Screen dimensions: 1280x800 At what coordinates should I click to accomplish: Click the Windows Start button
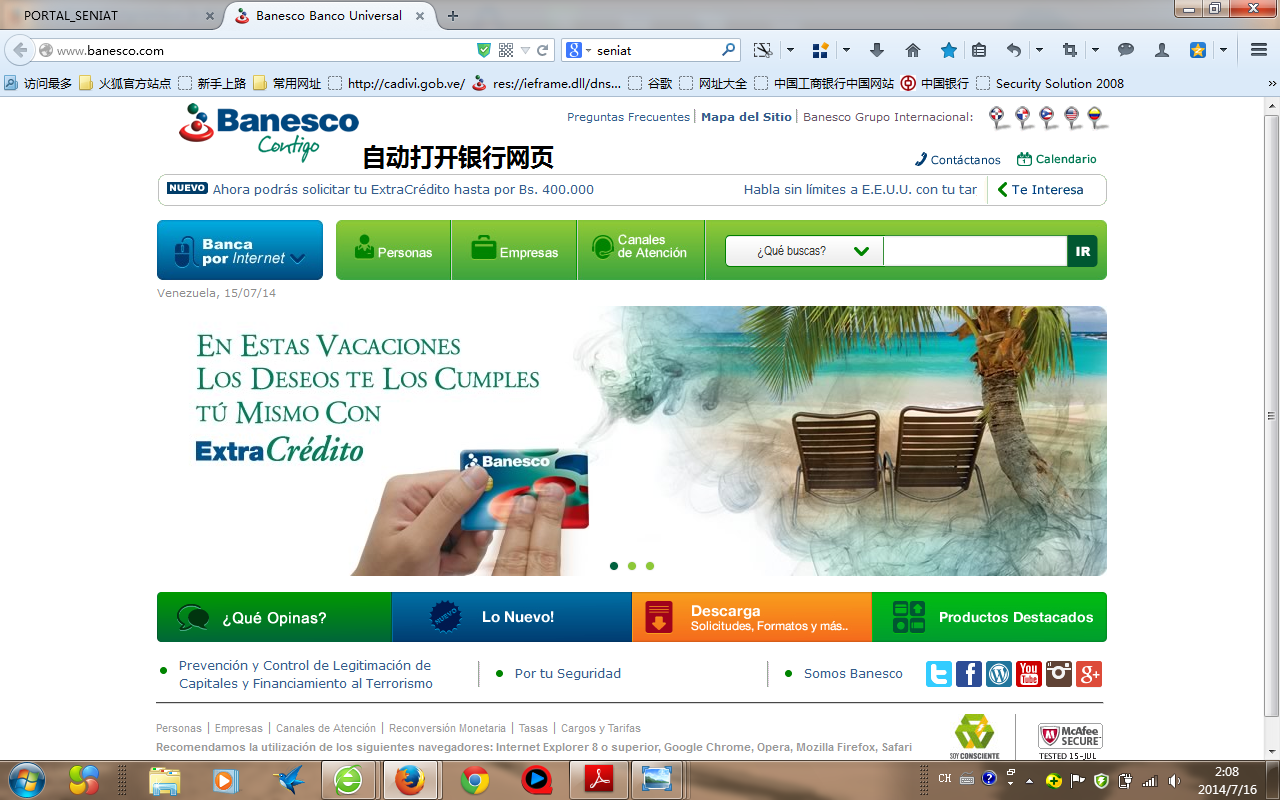click(x=27, y=779)
